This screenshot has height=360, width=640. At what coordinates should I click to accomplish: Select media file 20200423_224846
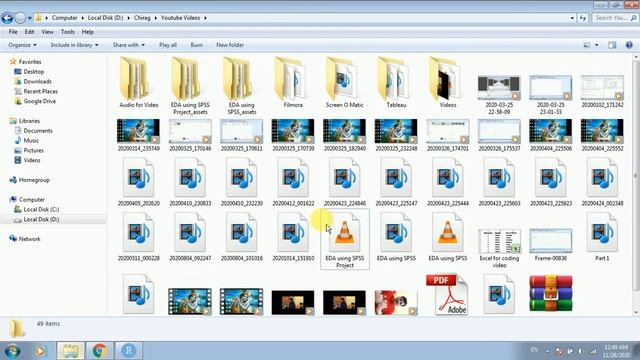(x=344, y=182)
